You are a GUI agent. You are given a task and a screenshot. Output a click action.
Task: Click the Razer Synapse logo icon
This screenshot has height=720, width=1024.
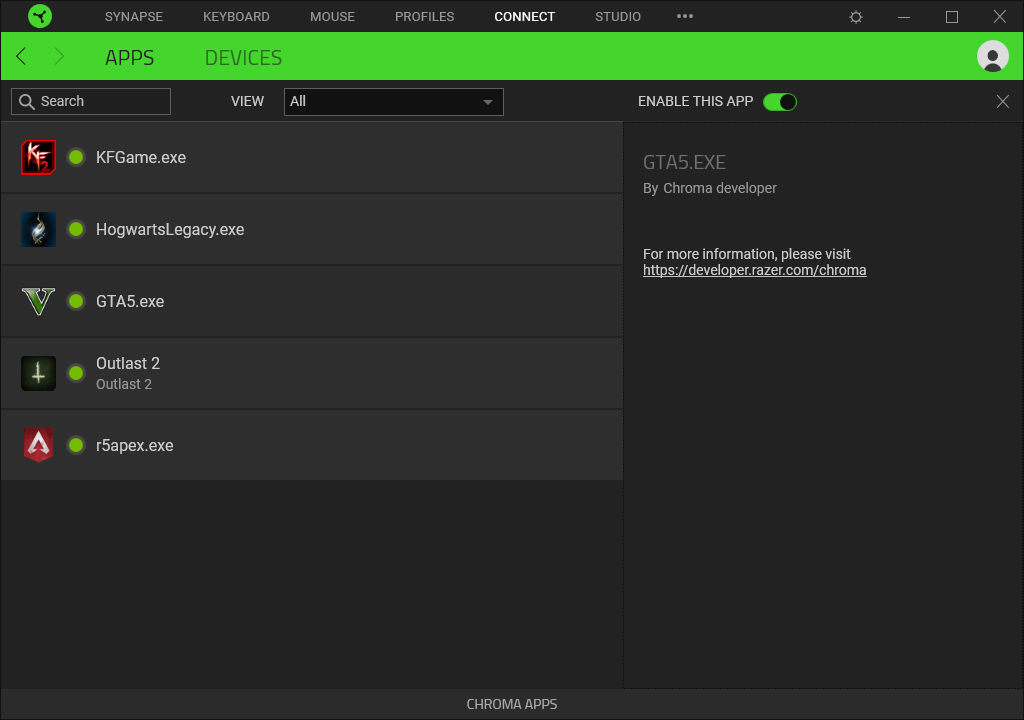(40, 16)
